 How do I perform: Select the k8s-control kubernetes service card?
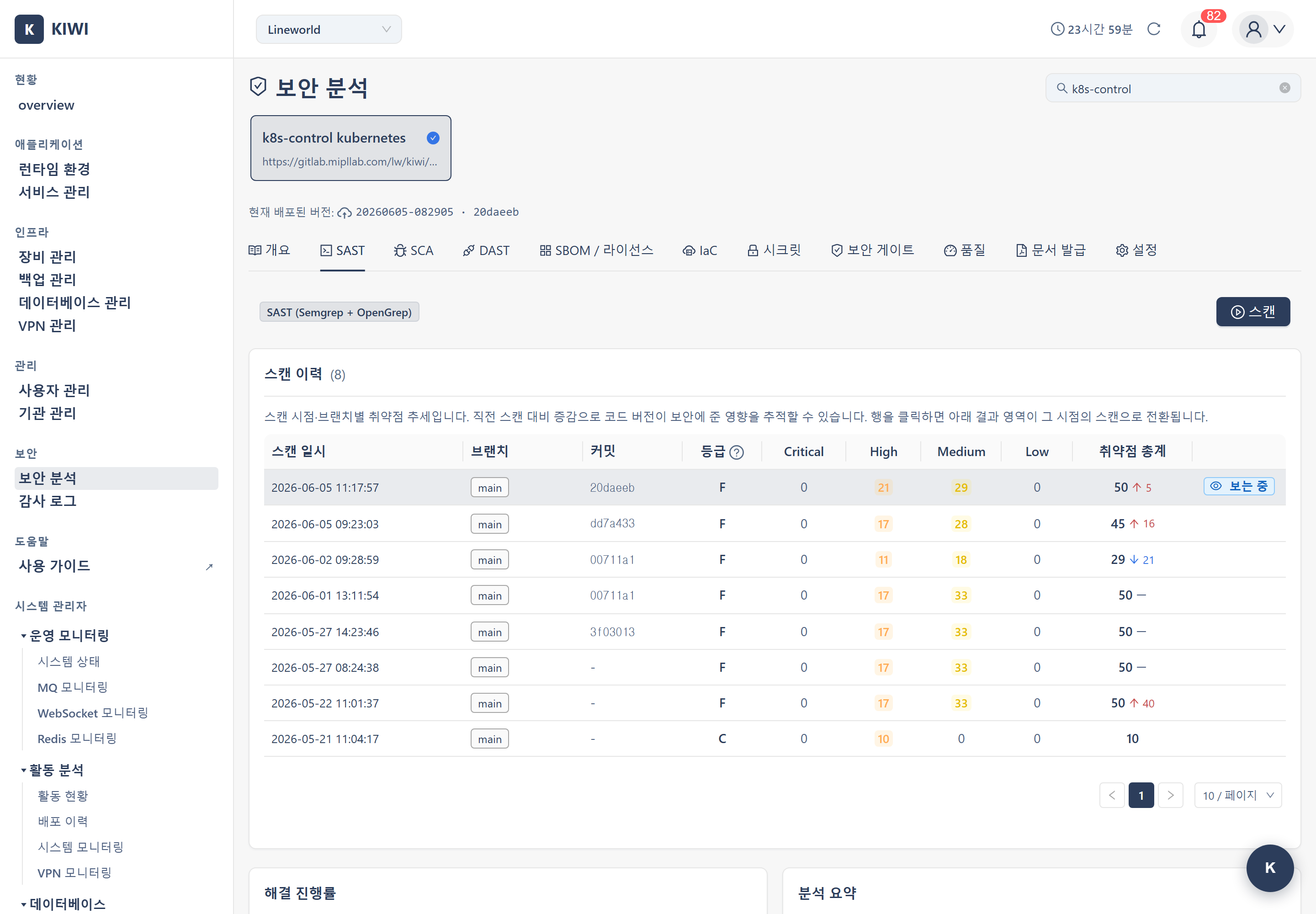point(350,149)
